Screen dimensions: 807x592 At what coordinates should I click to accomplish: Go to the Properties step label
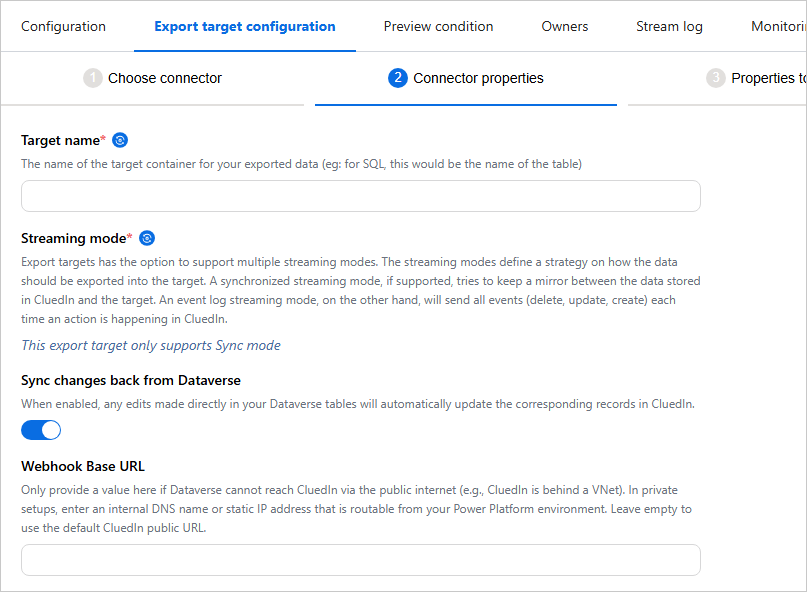pyautogui.click(x=768, y=78)
